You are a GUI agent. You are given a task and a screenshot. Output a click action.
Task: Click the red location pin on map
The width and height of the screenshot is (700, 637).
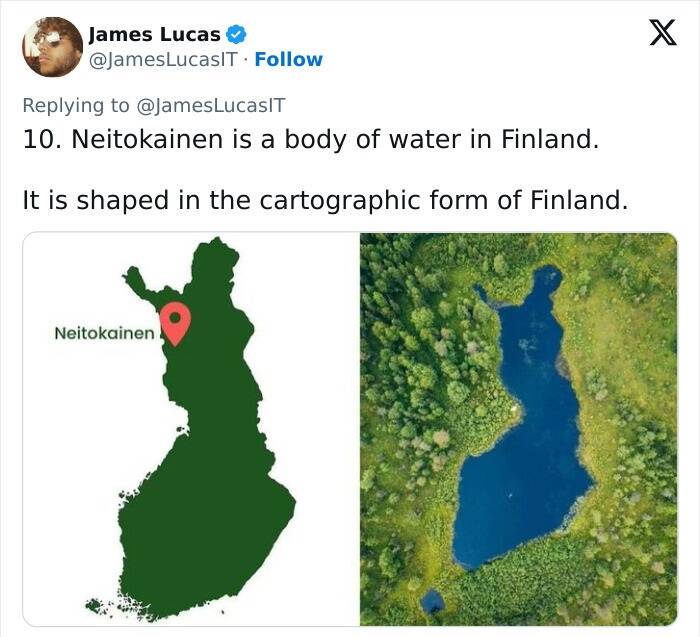tap(175, 321)
